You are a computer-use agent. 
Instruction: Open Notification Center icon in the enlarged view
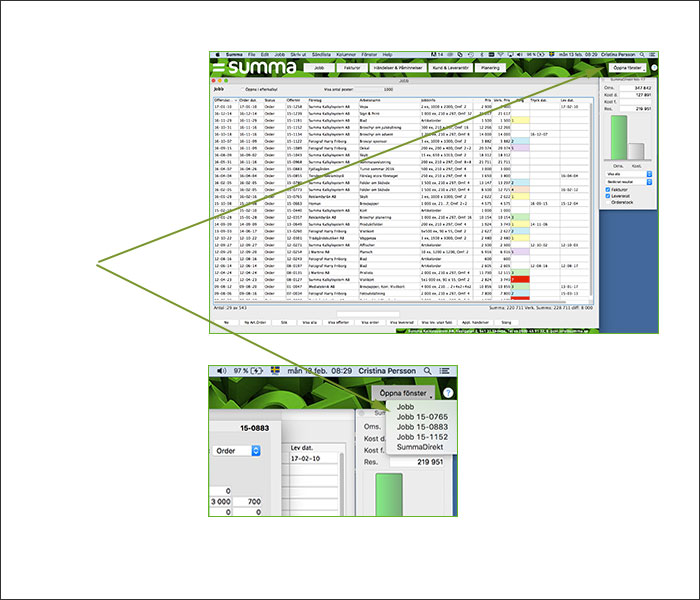444,371
